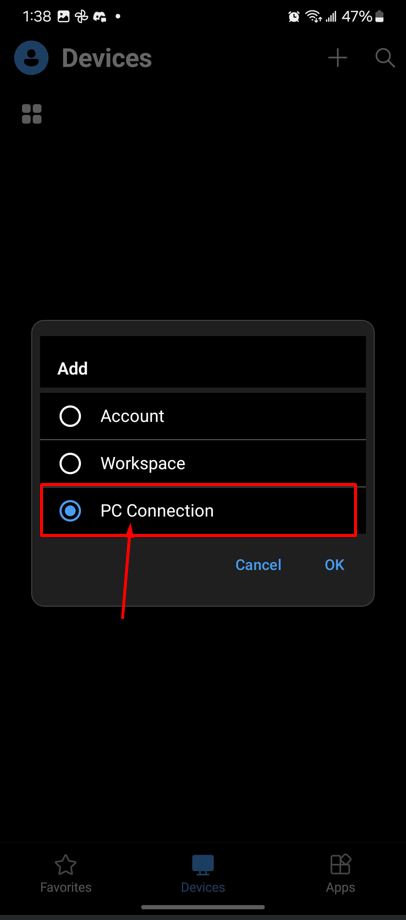
Task: Tap the Android home gesture bar
Action: (203, 907)
